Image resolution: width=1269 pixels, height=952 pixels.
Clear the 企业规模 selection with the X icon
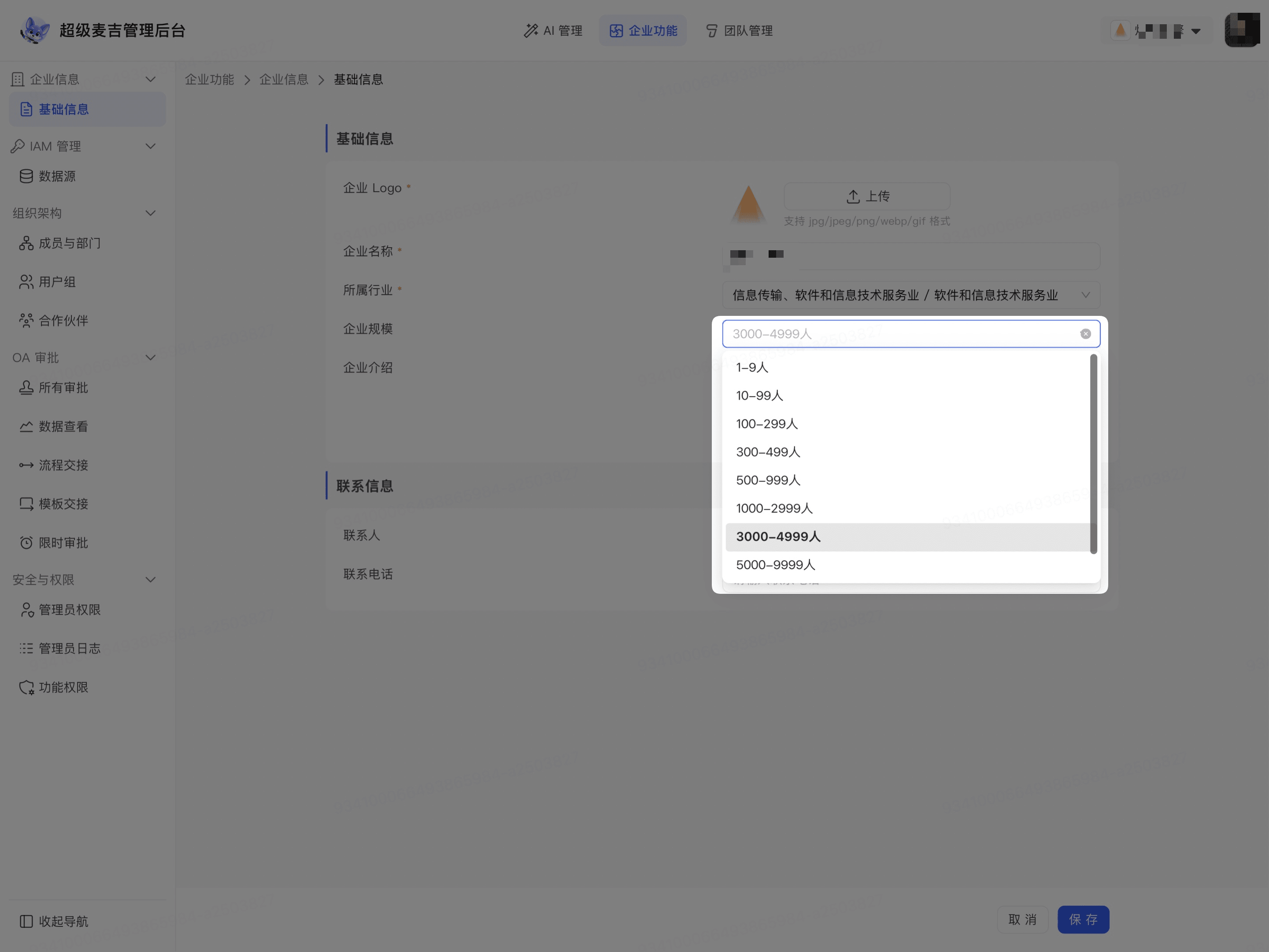click(1085, 334)
